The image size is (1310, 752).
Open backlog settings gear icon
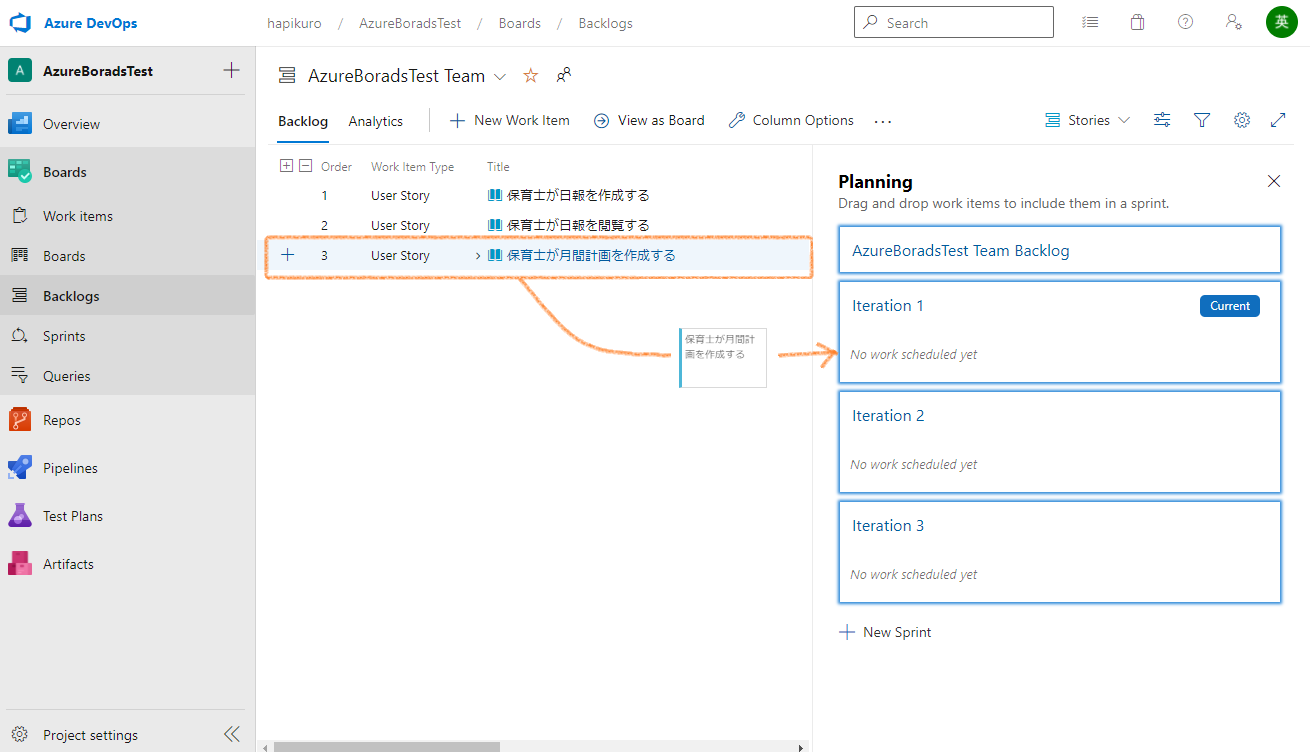(x=1242, y=120)
